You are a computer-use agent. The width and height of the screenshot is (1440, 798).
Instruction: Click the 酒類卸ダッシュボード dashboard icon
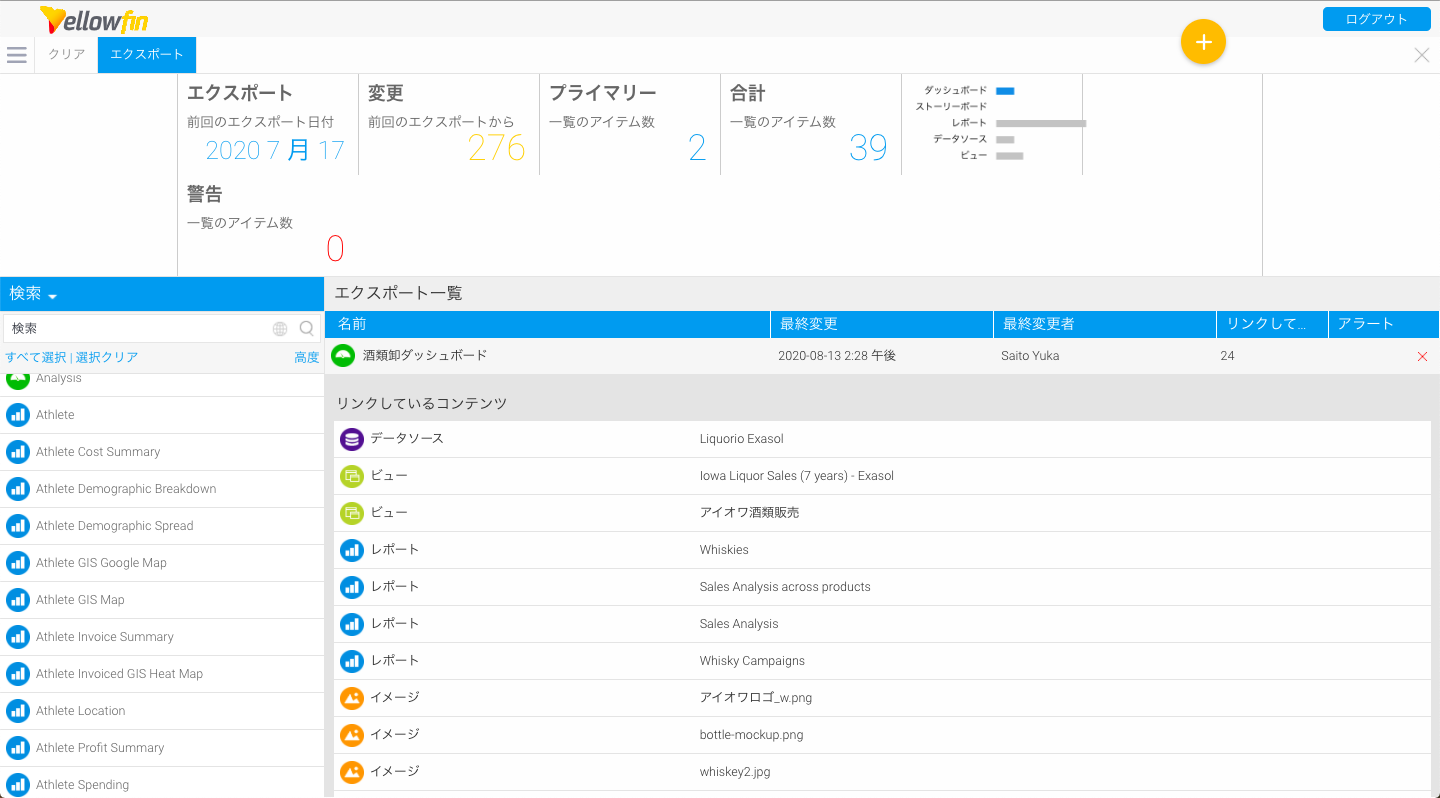[x=343, y=356]
